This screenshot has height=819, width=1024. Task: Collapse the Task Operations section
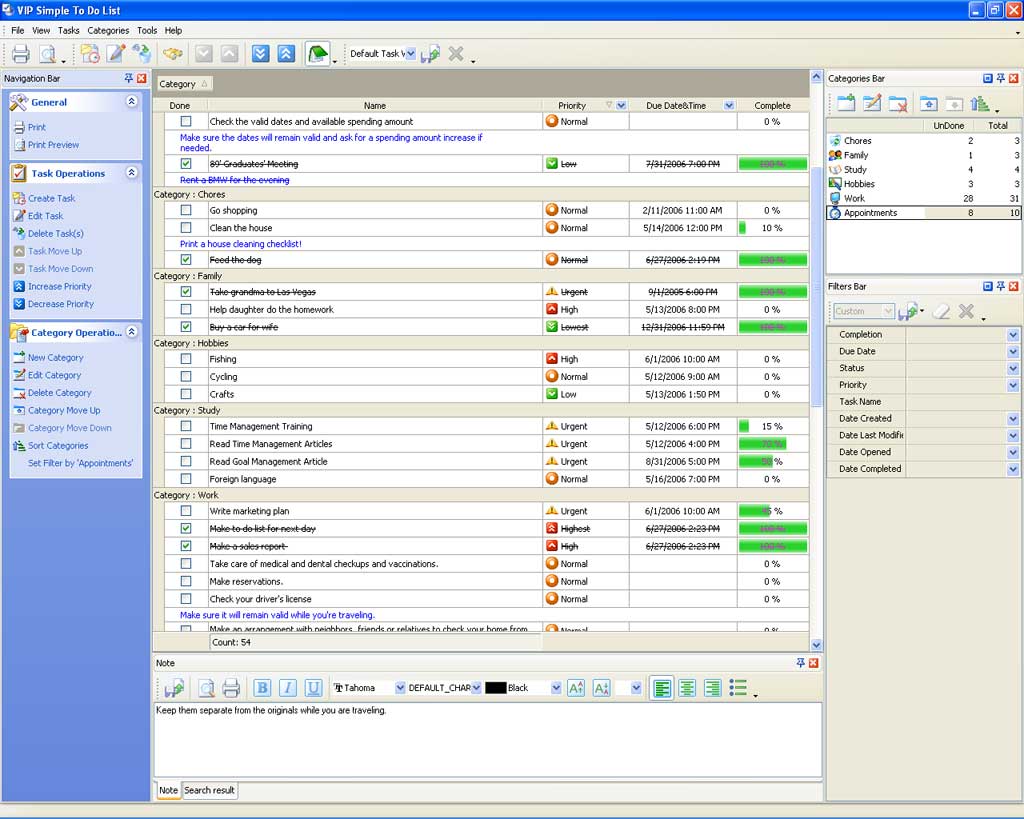(x=132, y=173)
